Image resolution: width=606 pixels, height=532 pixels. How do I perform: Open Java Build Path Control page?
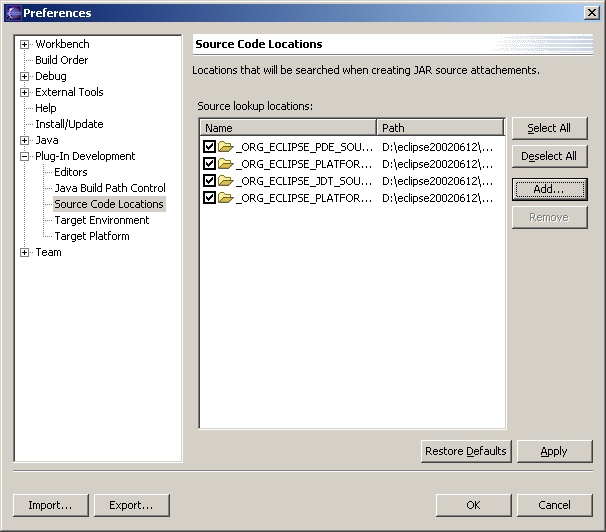pos(109,188)
